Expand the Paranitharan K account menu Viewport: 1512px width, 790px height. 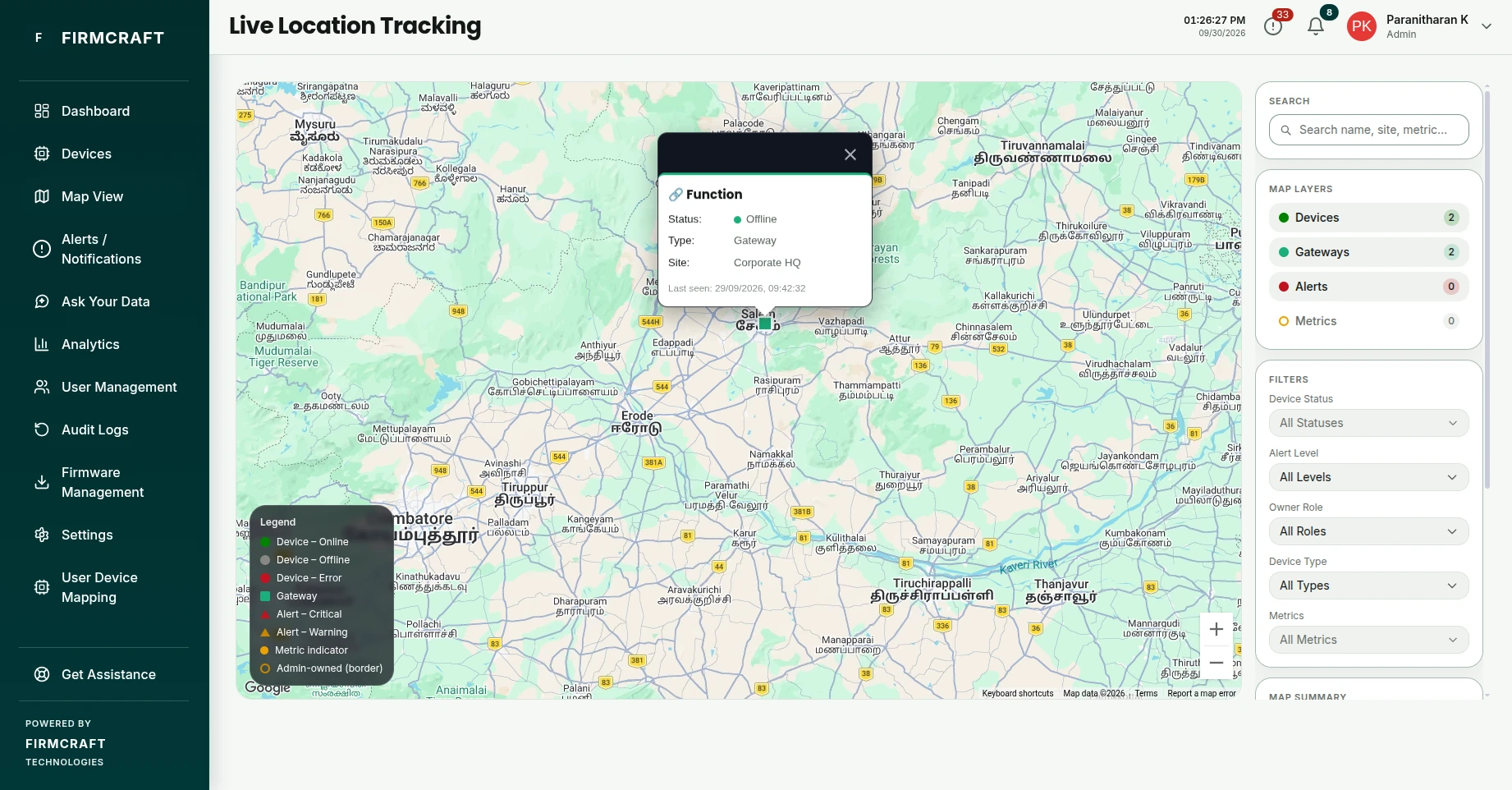(1487, 26)
